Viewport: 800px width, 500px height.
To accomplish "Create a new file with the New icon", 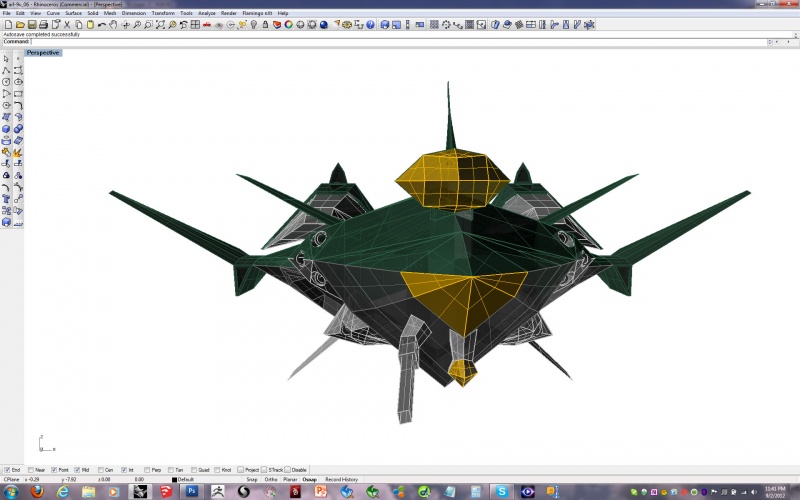I will coord(8,24).
